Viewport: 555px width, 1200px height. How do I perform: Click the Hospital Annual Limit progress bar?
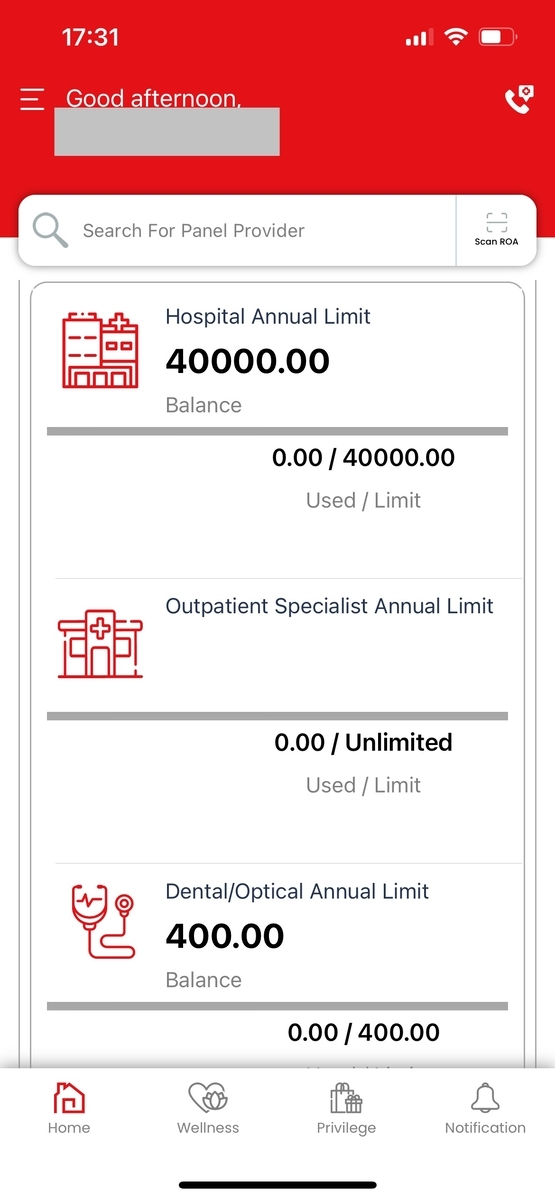pyautogui.click(x=277, y=431)
